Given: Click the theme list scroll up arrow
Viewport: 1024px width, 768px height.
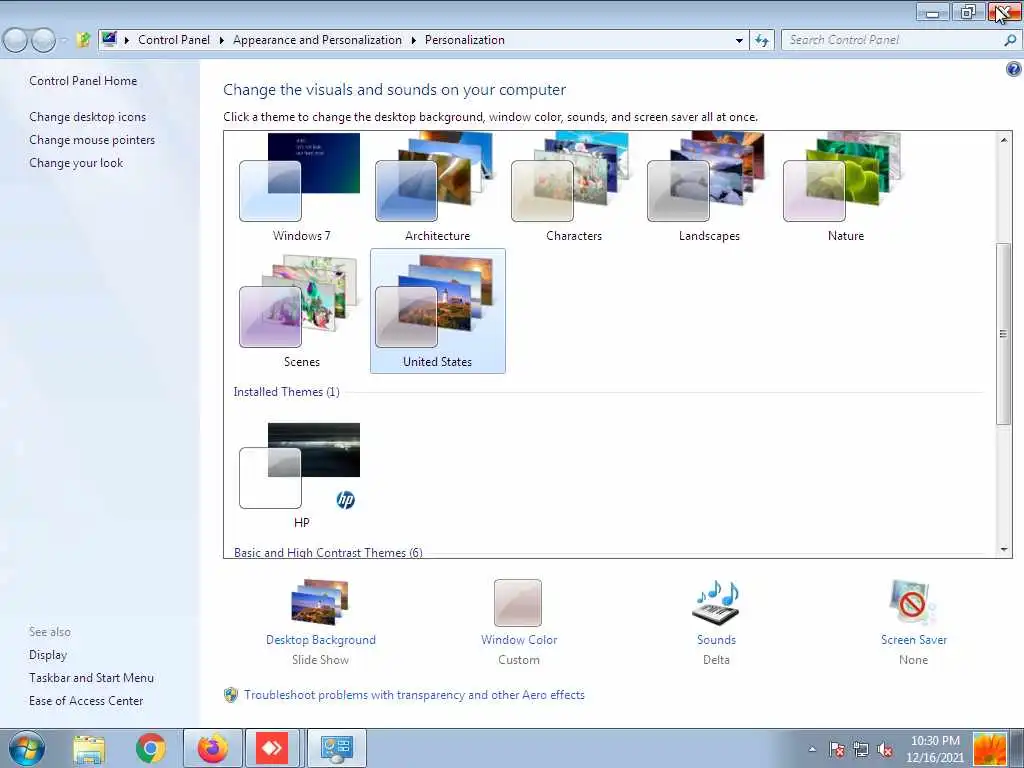Looking at the screenshot, I should 1004,139.
